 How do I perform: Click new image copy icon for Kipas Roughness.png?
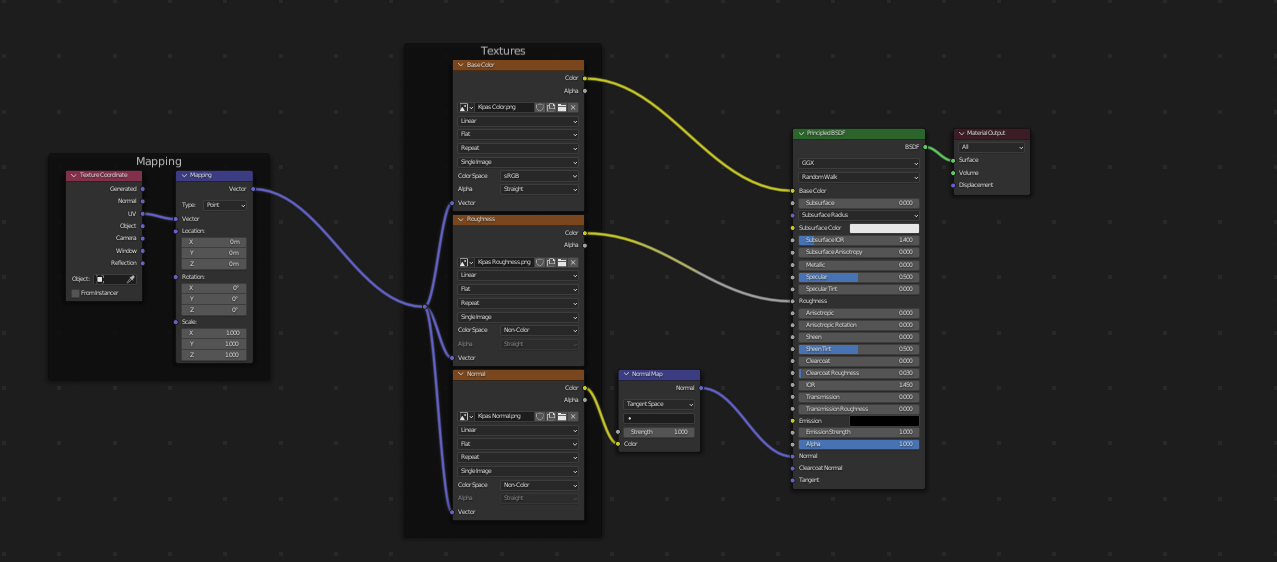click(x=551, y=262)
